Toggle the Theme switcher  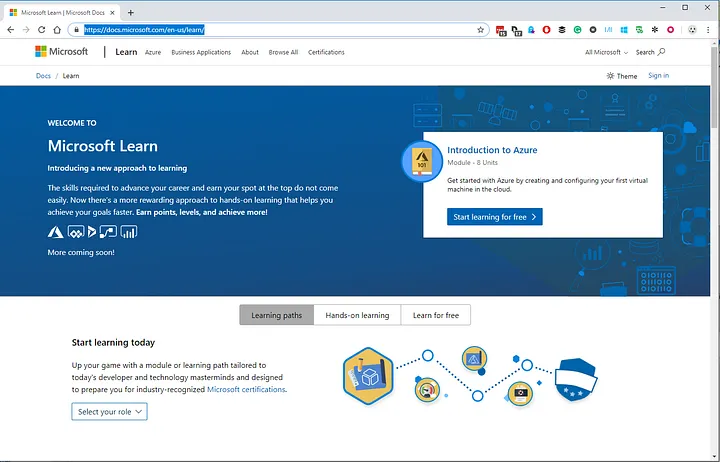tap(621, 76)
